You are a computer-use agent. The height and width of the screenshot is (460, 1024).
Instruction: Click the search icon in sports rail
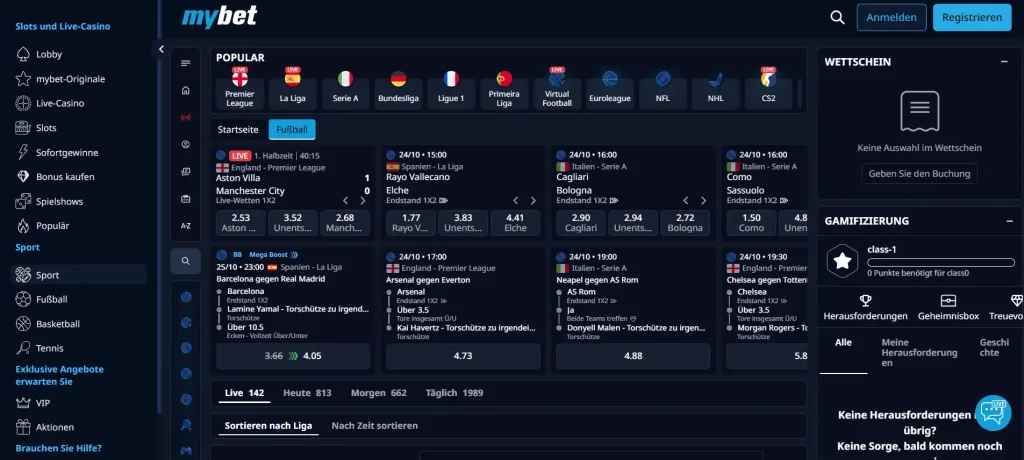(x=186, y=261)
